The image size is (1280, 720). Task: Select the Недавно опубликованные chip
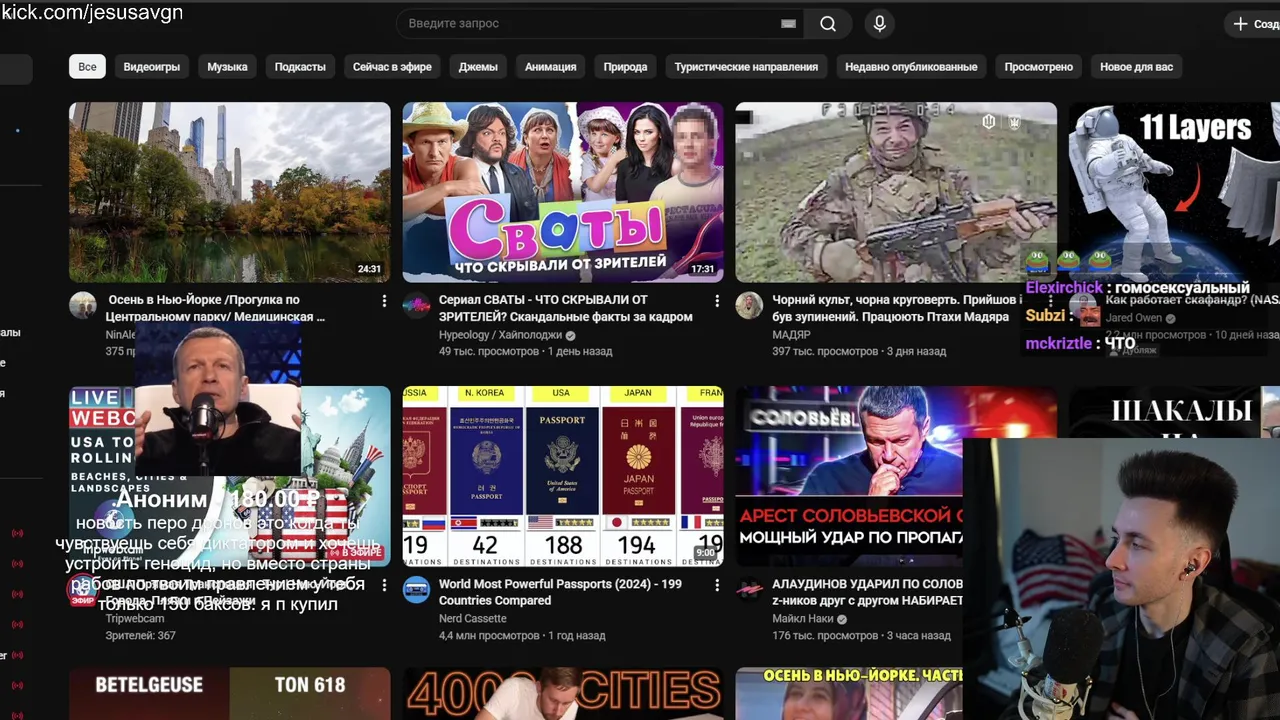point(911,67)
